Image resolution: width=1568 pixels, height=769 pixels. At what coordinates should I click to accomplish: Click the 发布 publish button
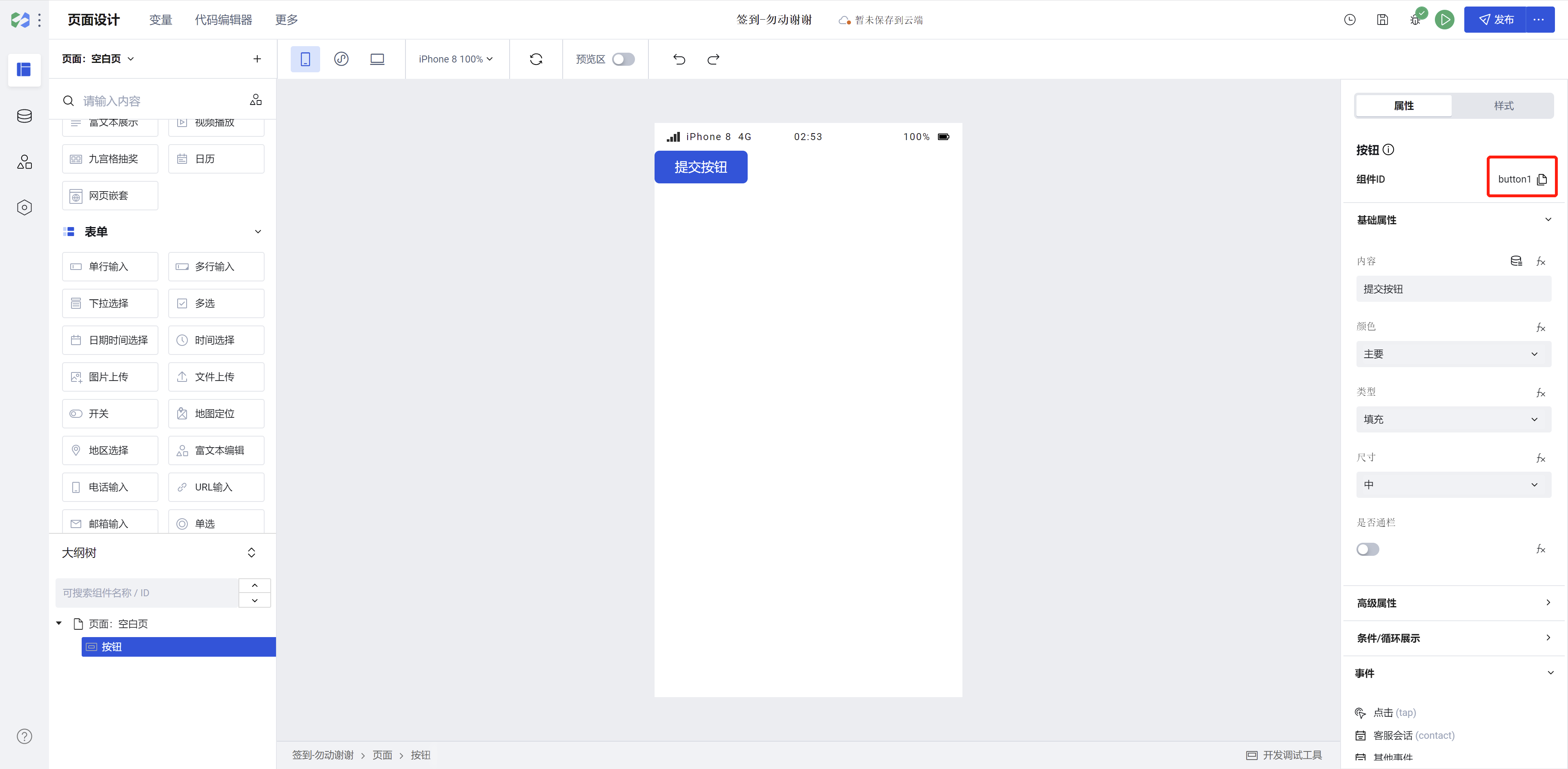click(1495, 20)
